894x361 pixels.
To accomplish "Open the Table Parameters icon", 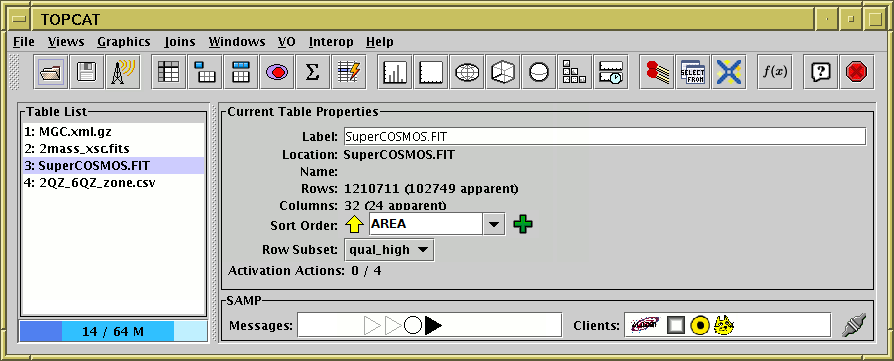I will [205, 72].
